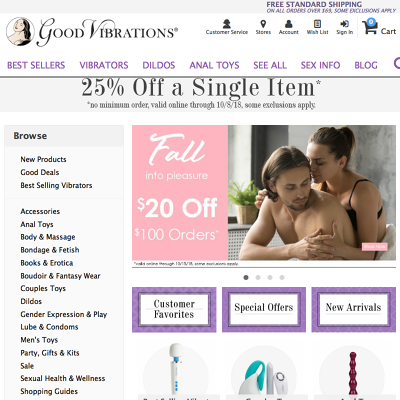This screenshot has width=400, height=400.
Task: Open the VIBRATORS menu
Action: [104, 65]
